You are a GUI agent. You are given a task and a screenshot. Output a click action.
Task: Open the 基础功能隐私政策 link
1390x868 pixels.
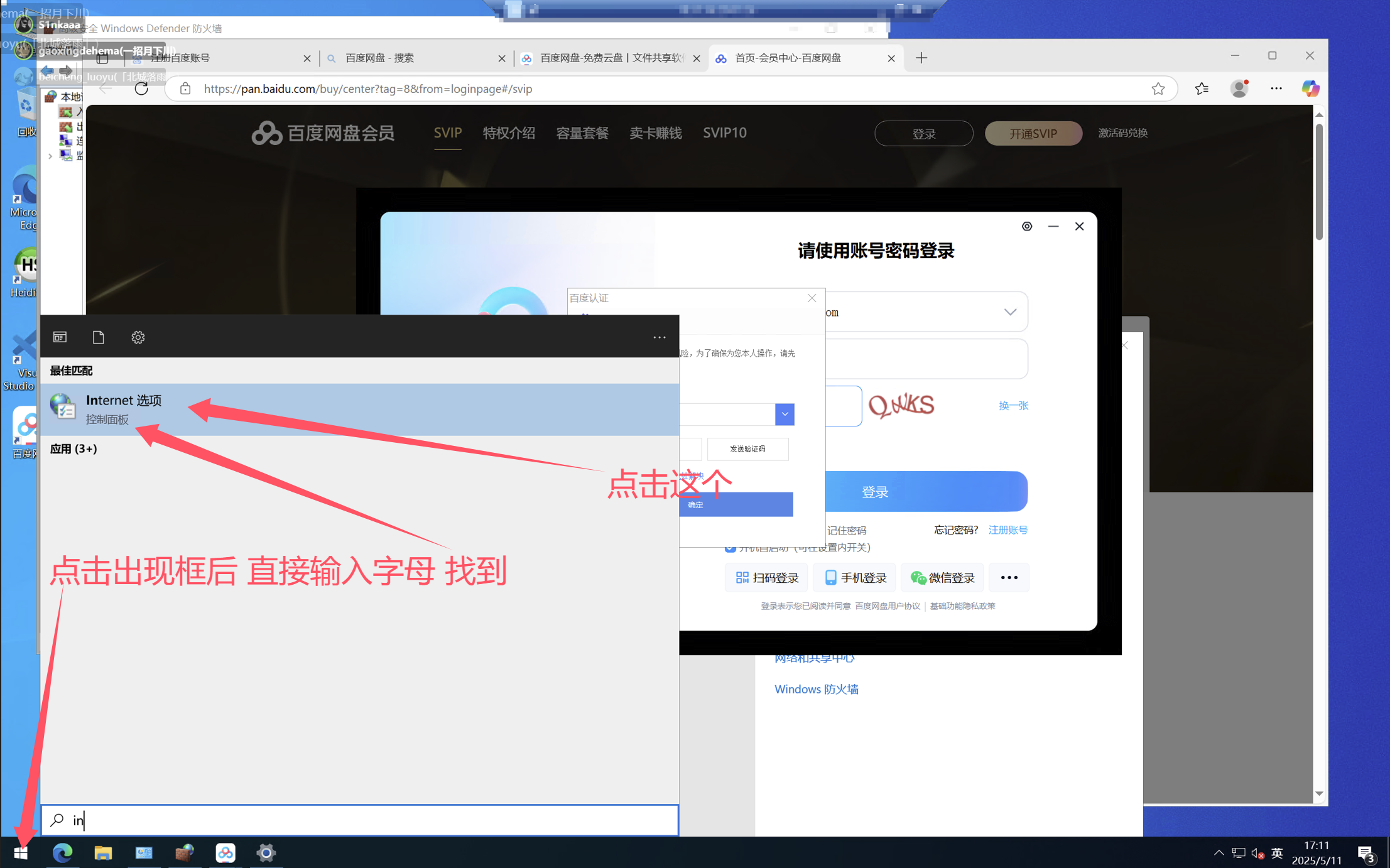[x=962, y=606]
